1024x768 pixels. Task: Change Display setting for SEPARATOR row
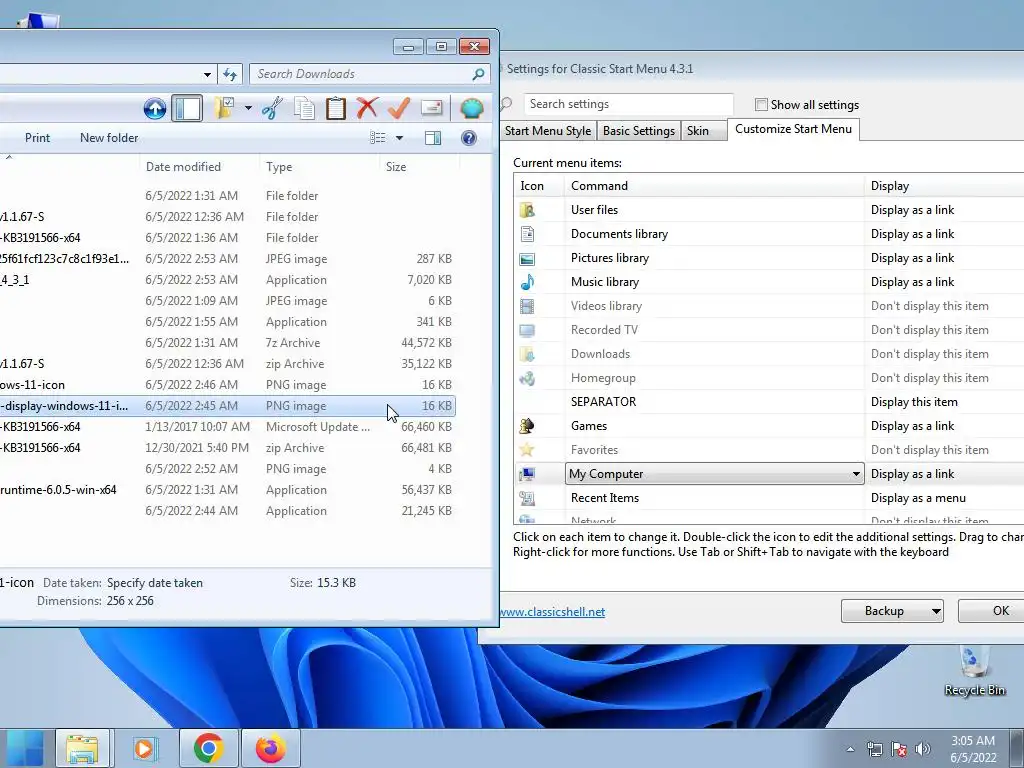point(914,402)
